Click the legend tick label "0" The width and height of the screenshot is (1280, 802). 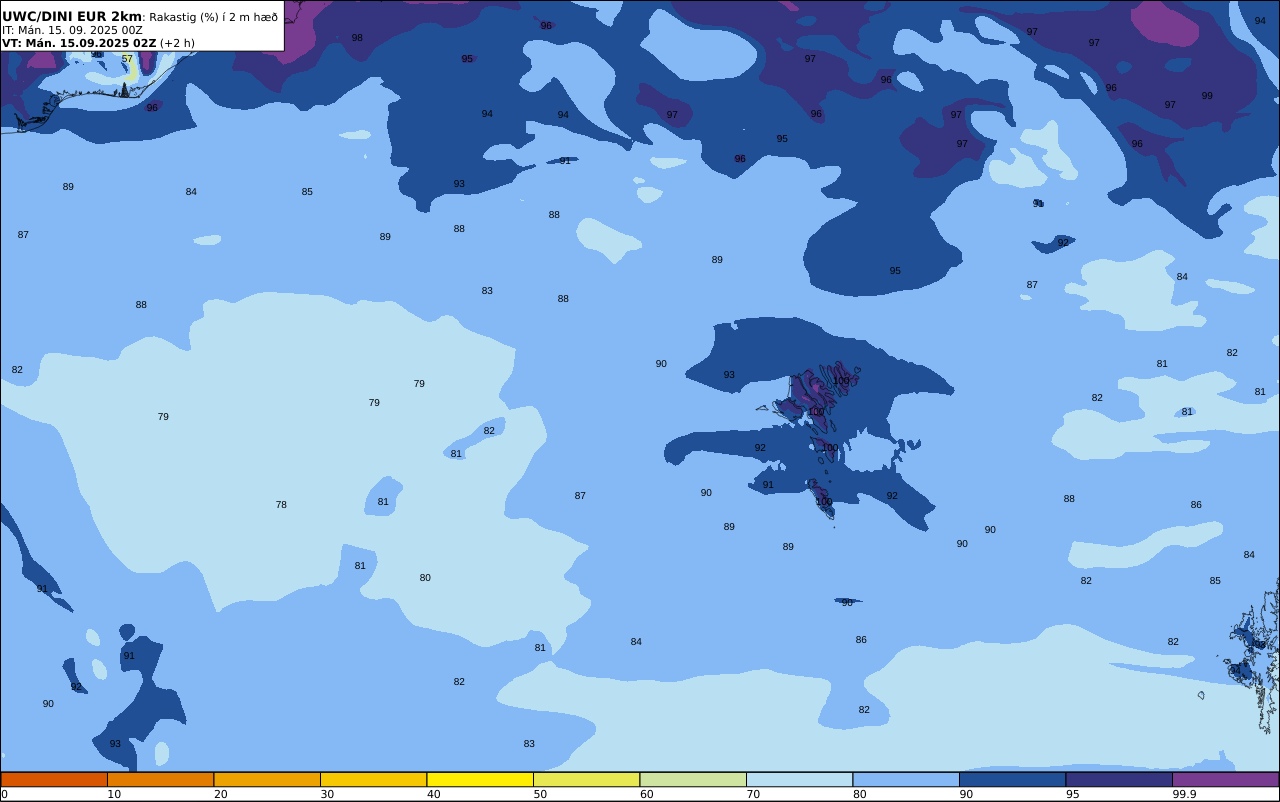click(4, 794)
